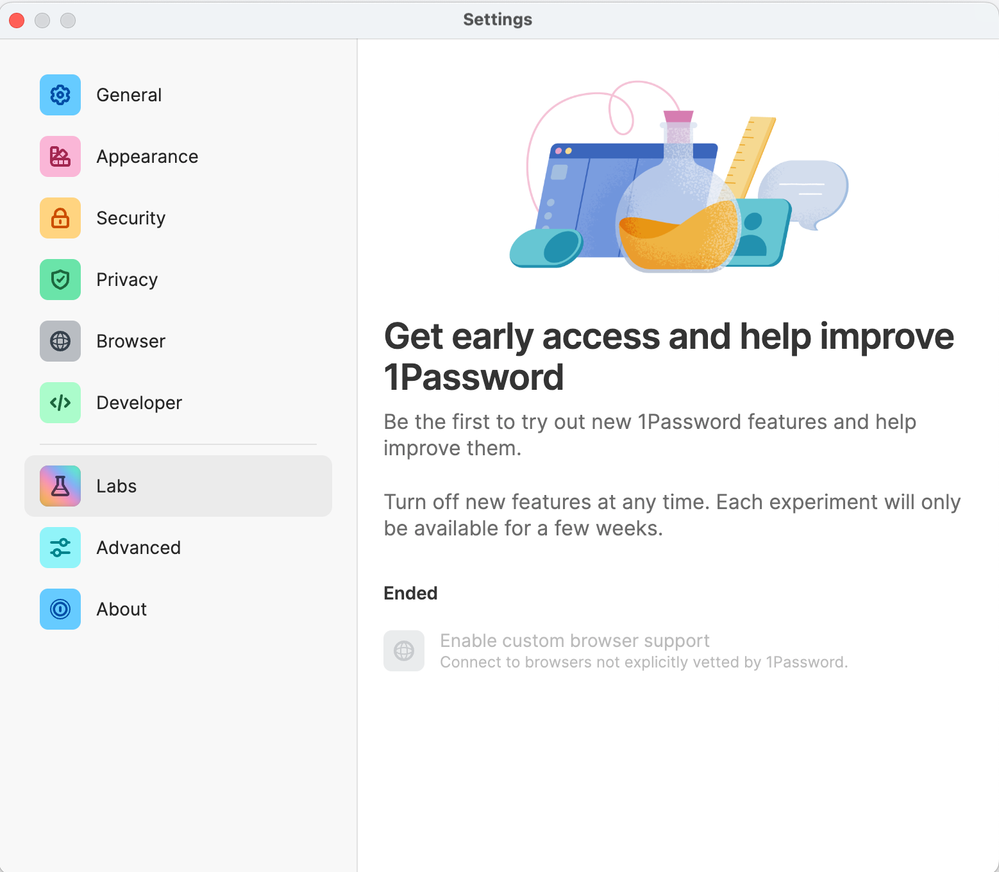
Task: Select the Security padlock icon
Action: 60,218
